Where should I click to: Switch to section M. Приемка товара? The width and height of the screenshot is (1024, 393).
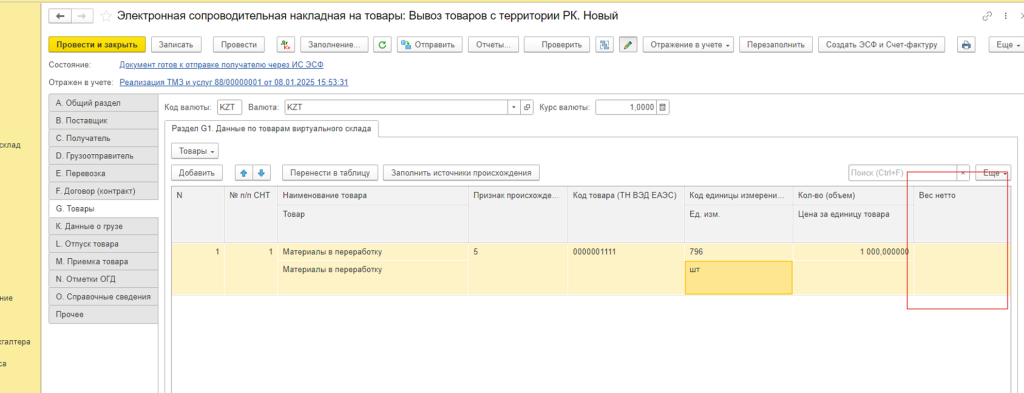click(103, 262)
